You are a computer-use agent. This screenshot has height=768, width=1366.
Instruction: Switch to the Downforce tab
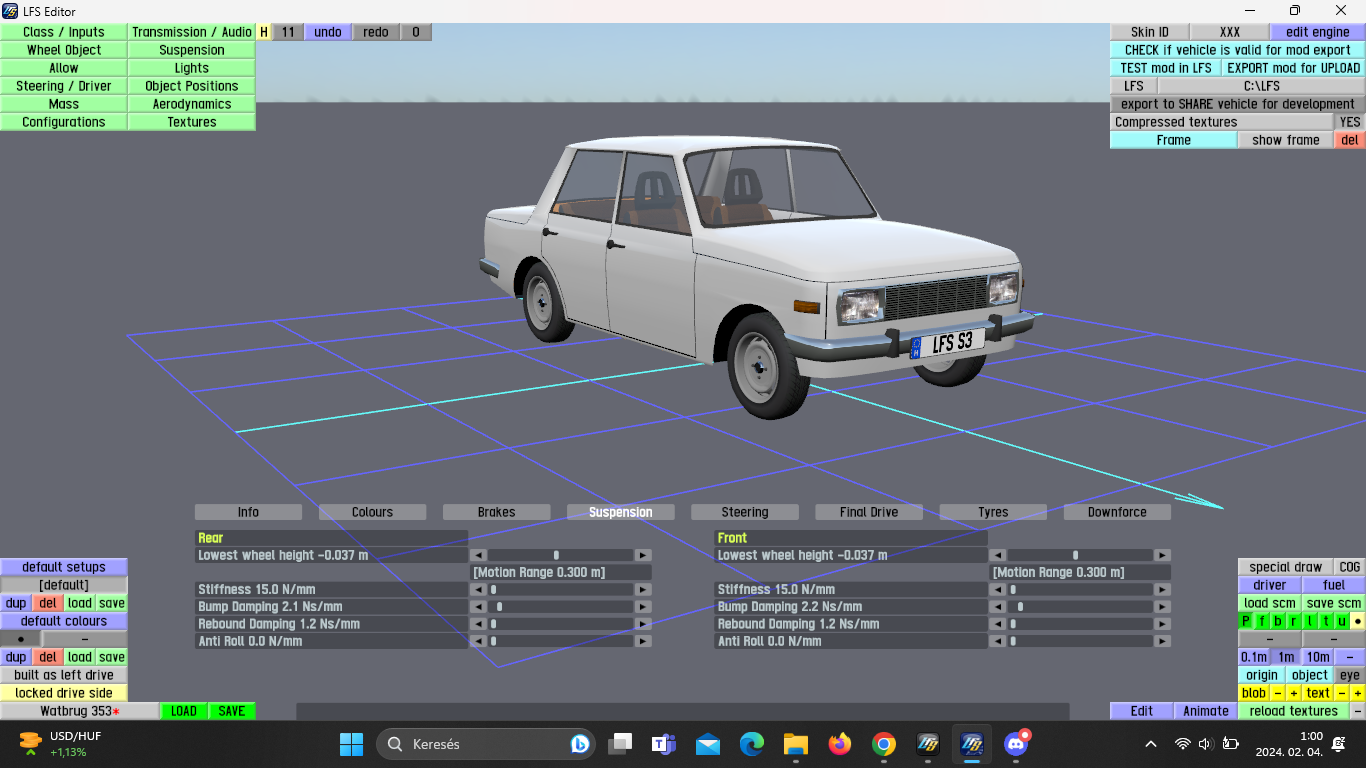(x=1117, y=512)
